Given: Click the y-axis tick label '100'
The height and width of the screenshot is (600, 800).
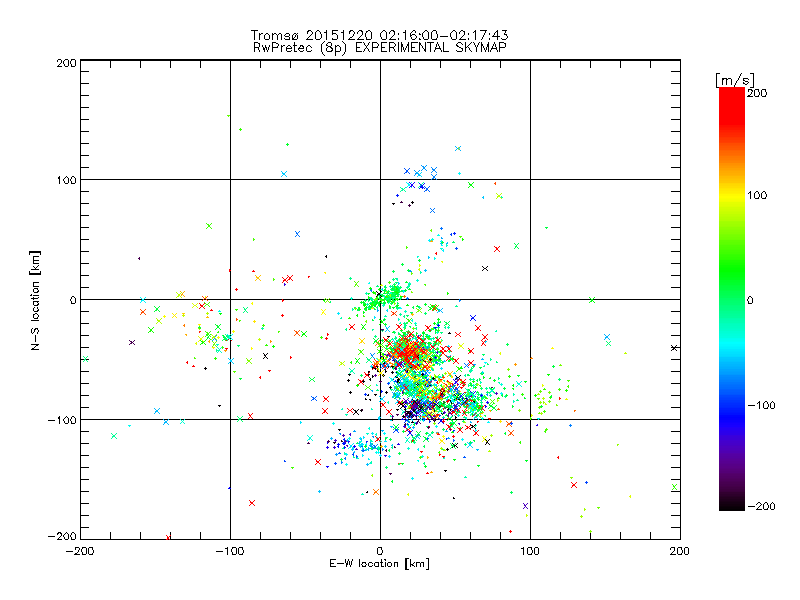Looking at the screenshot, I should (66, 180).
